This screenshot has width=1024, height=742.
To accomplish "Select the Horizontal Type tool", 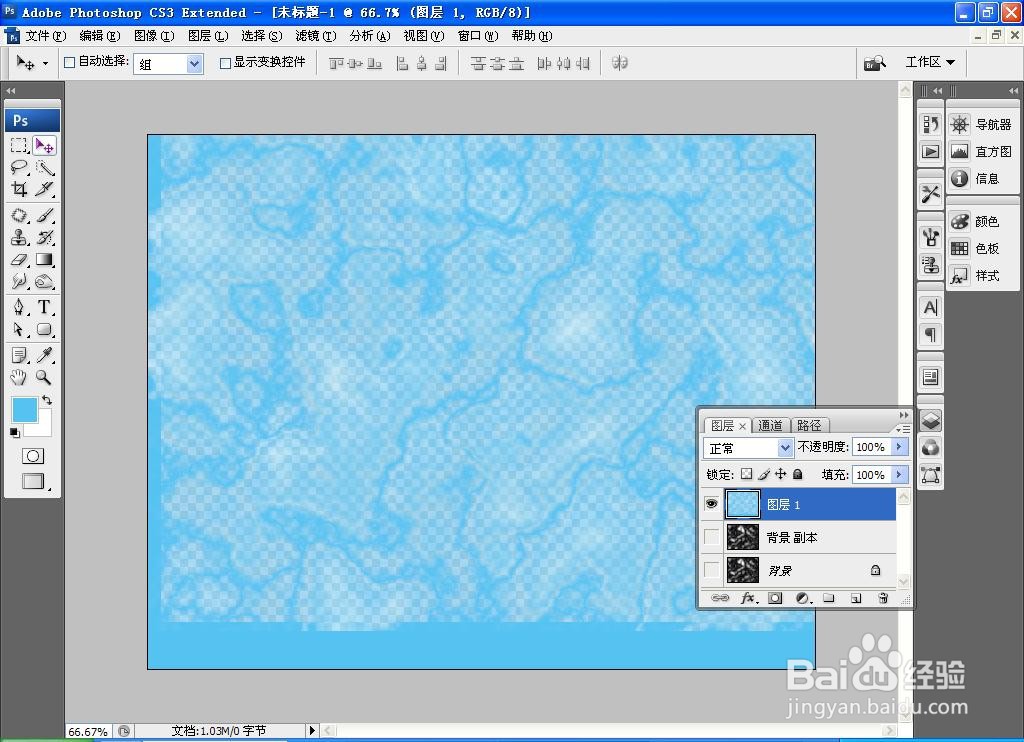I will 44,307.
